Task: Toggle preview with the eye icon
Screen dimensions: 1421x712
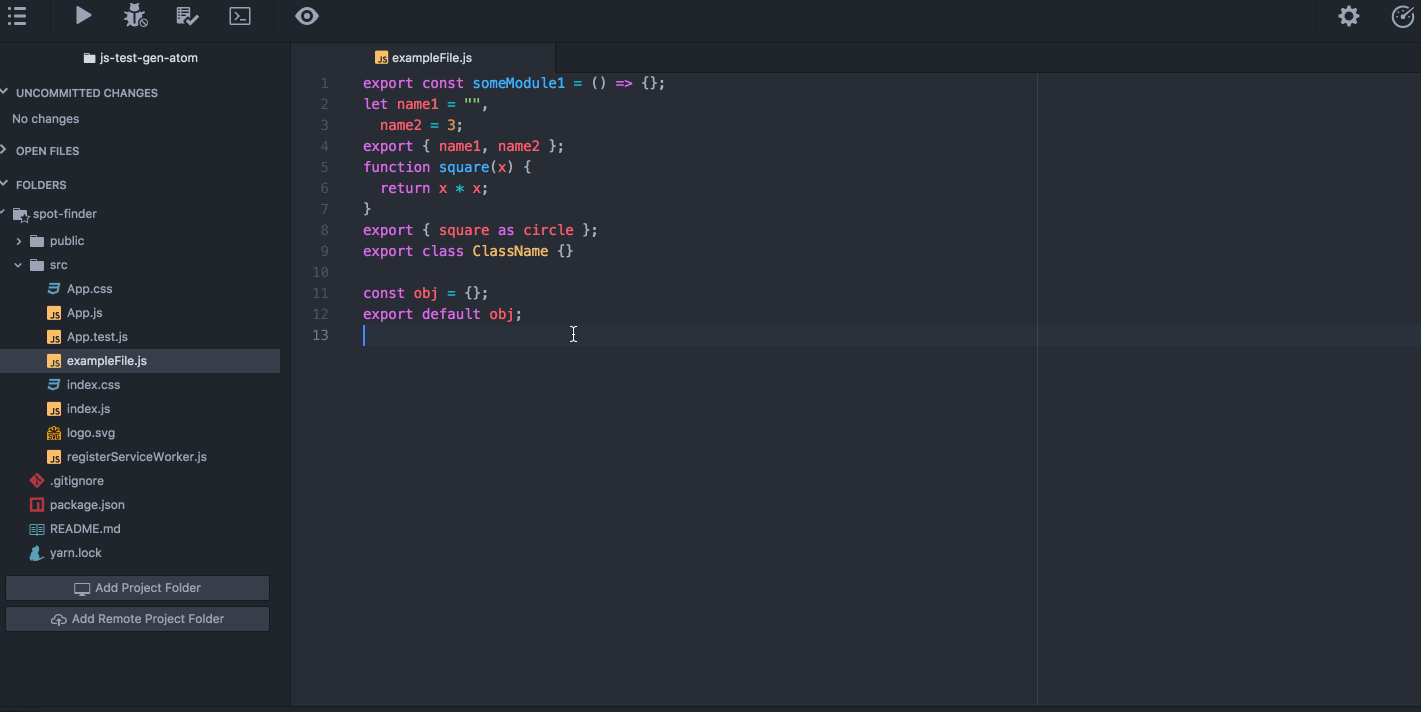Action: (x=306, y=16)
